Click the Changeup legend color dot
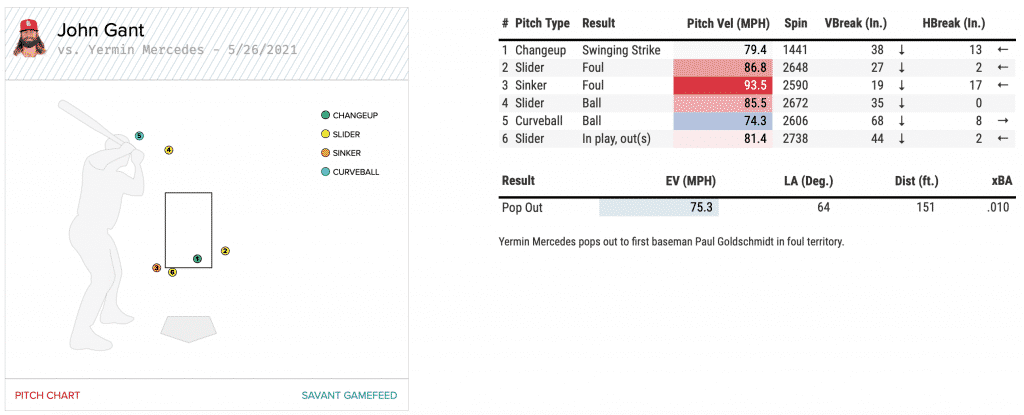Image resolution: width=1024 pixels, height=415 pixels. coord(325,115)
